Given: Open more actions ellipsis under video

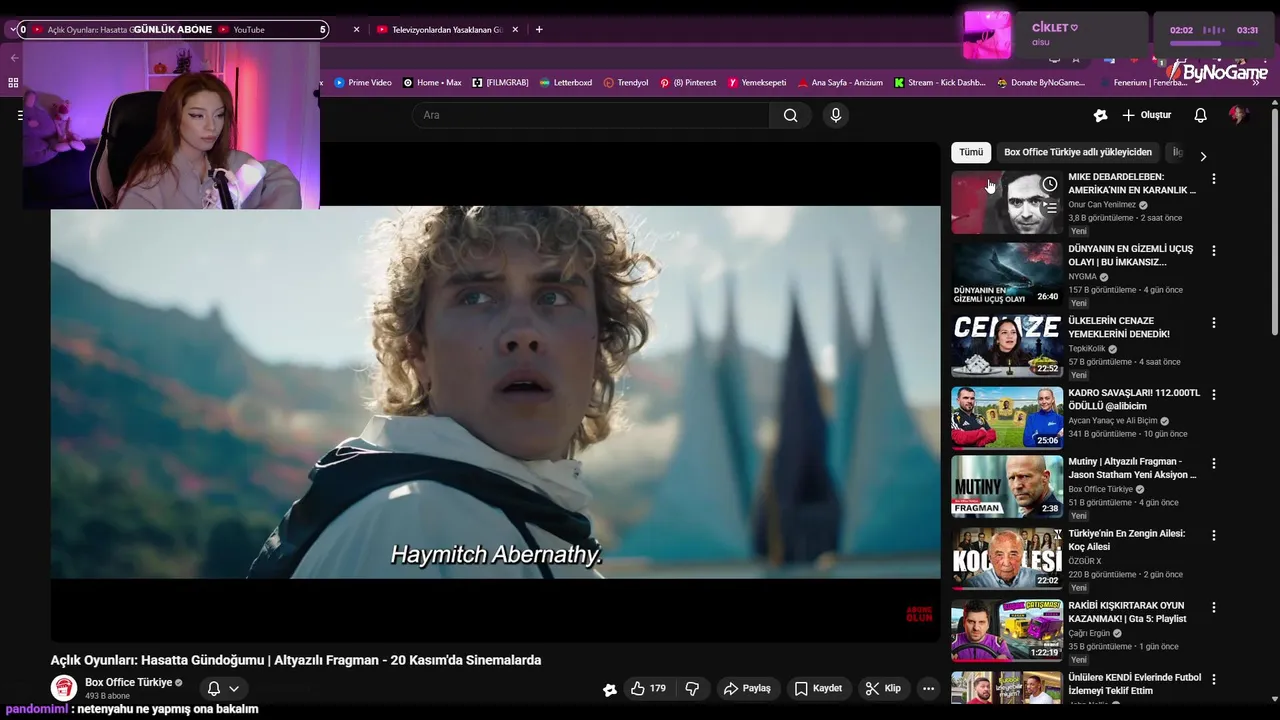Looking at the screenshot, I should pyautogui.click(x=928, y=688).
